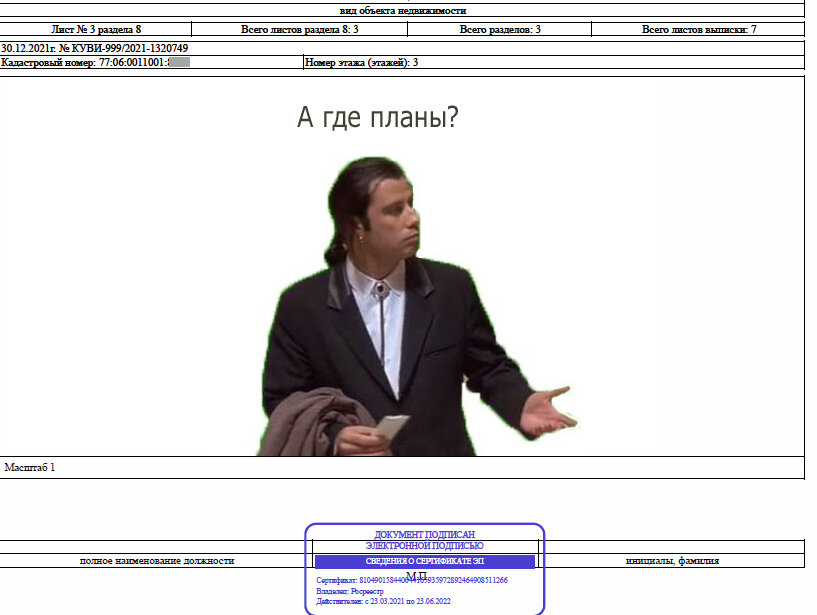The height and width of the screenshot is (615, 817).
Task: Click the 'Масштаб 1' label
Action: pos(30,468)
